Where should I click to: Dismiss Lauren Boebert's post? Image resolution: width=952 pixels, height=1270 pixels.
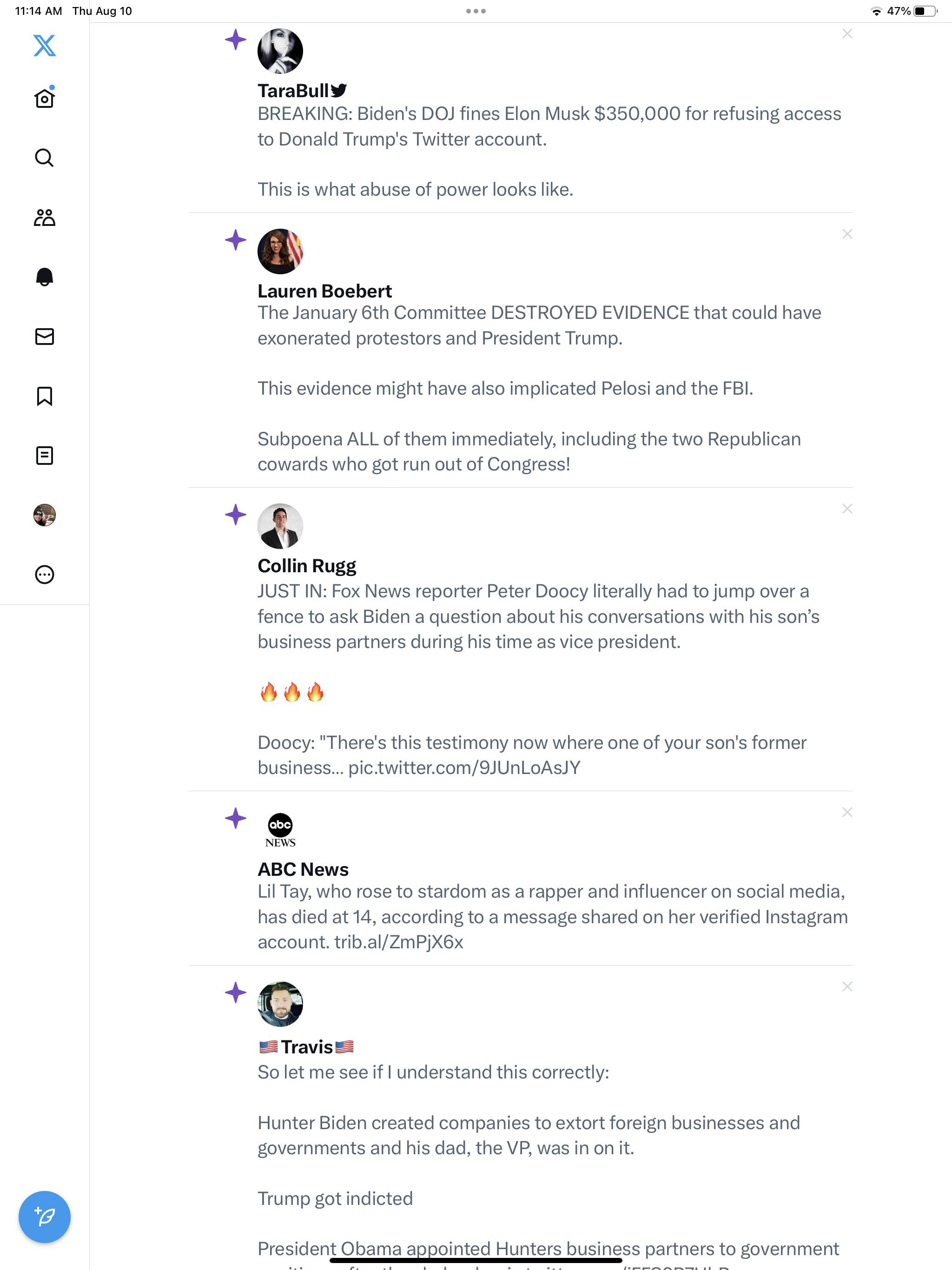click(847, 234)
